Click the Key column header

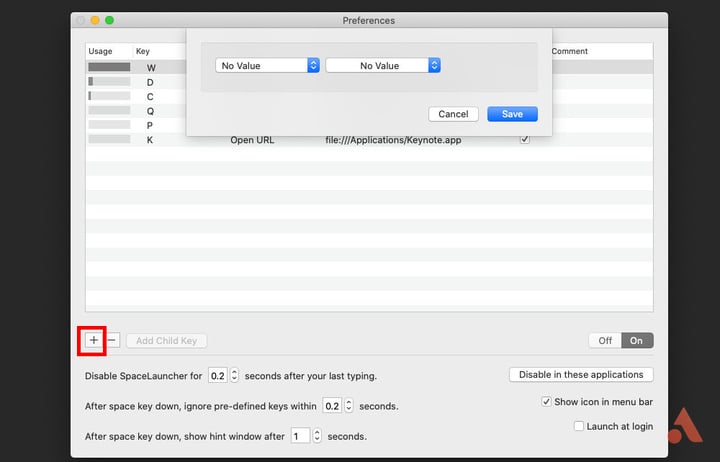tap(143, 51)
